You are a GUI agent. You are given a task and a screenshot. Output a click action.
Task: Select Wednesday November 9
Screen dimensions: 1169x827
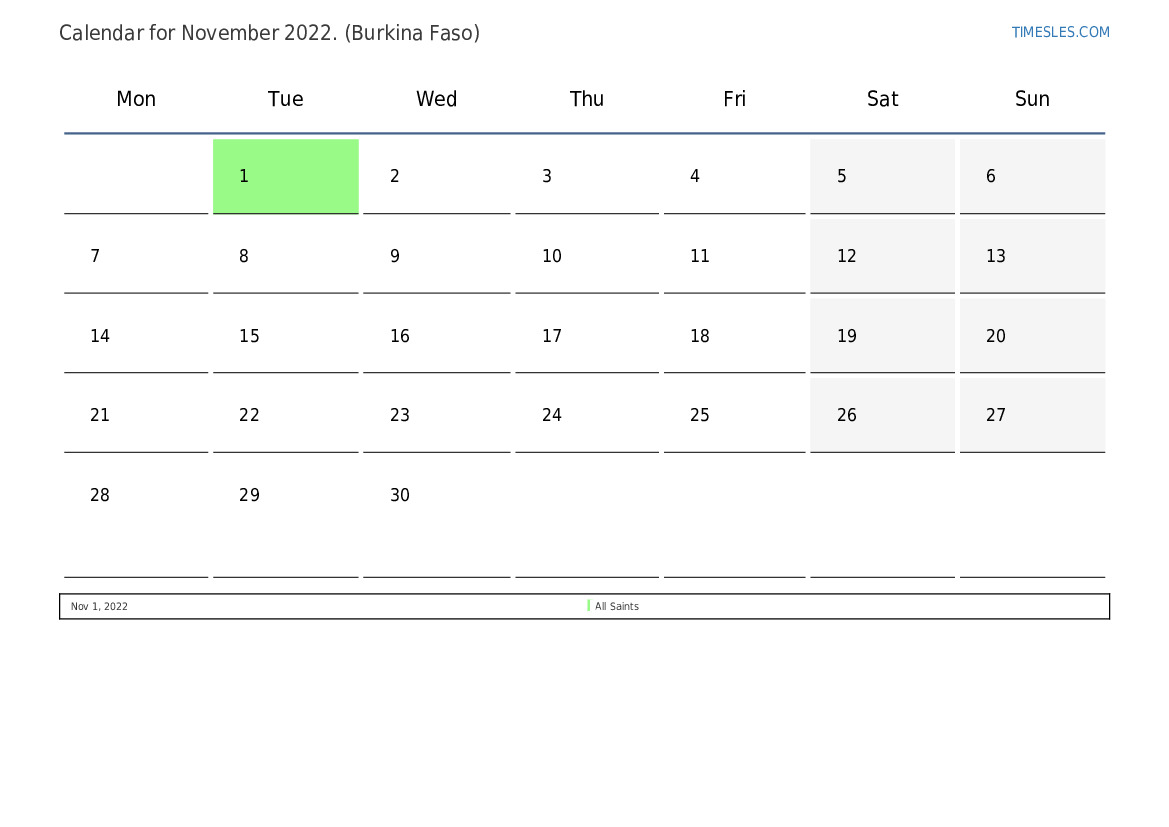[436, 256]
